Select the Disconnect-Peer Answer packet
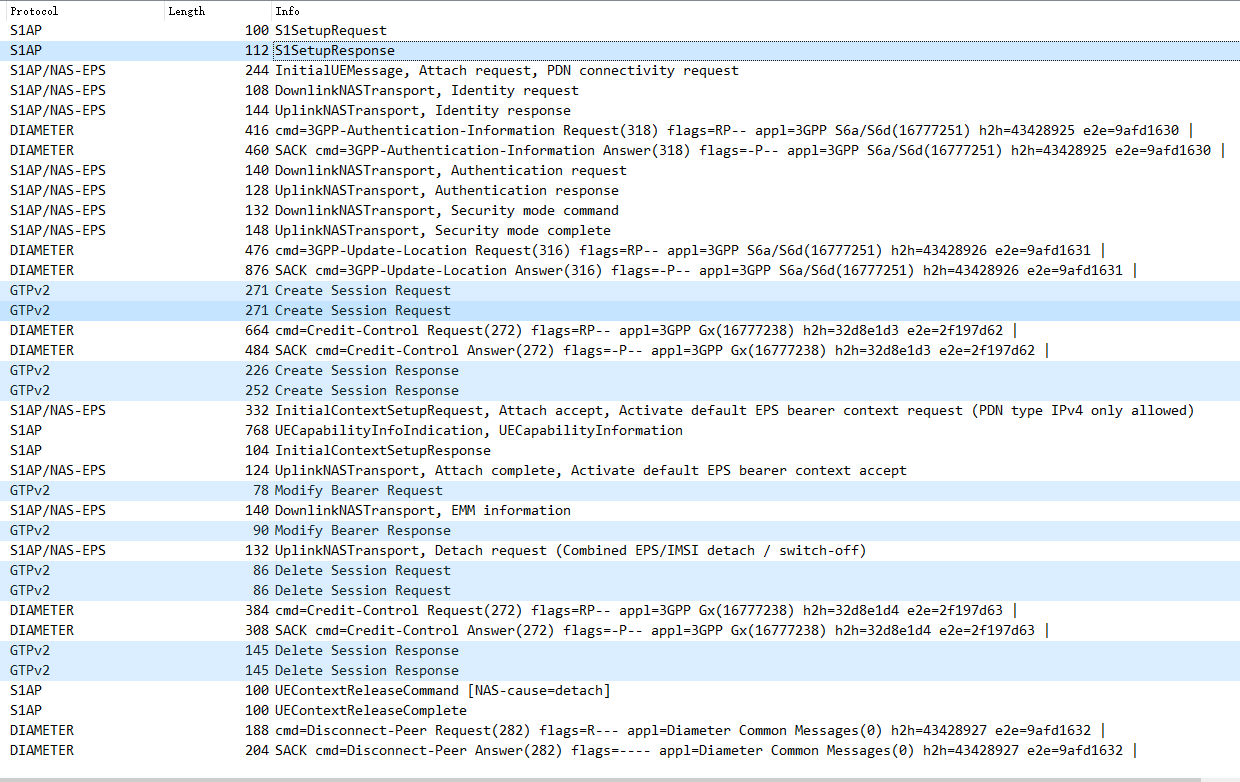Viewport: 1240px width, 782px height. click(x=620, y=751)
